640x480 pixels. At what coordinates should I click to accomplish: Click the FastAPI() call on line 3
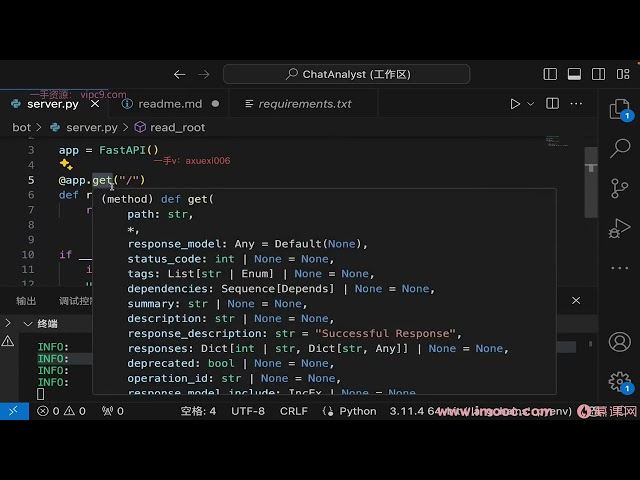point(129,150)
